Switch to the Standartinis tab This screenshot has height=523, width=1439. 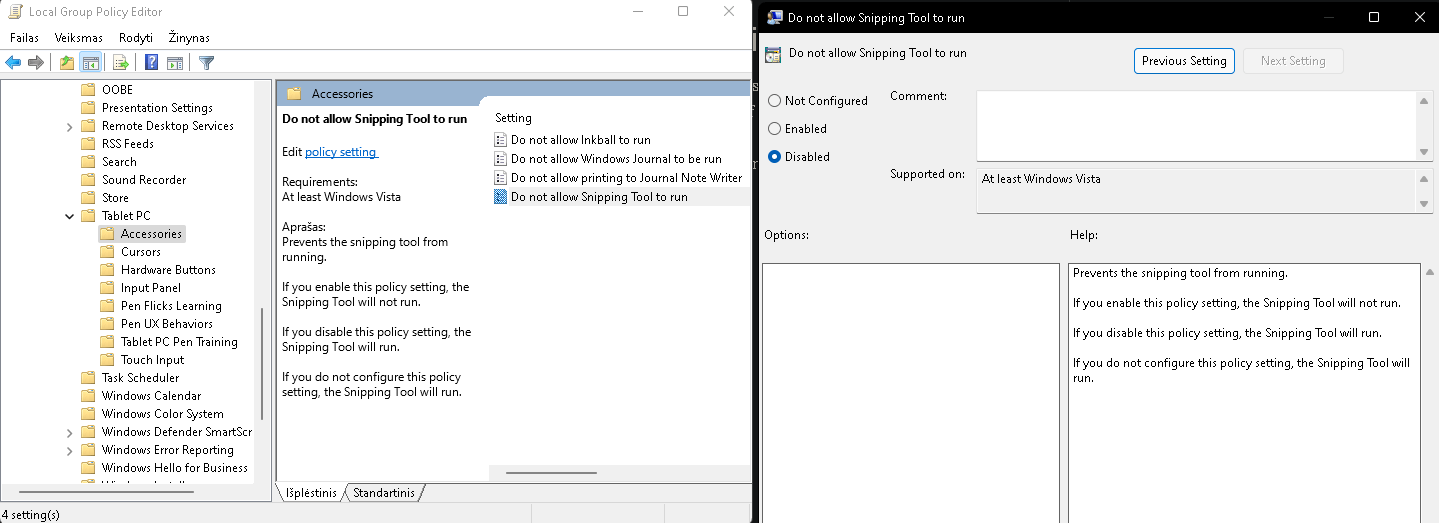[385, 493]
